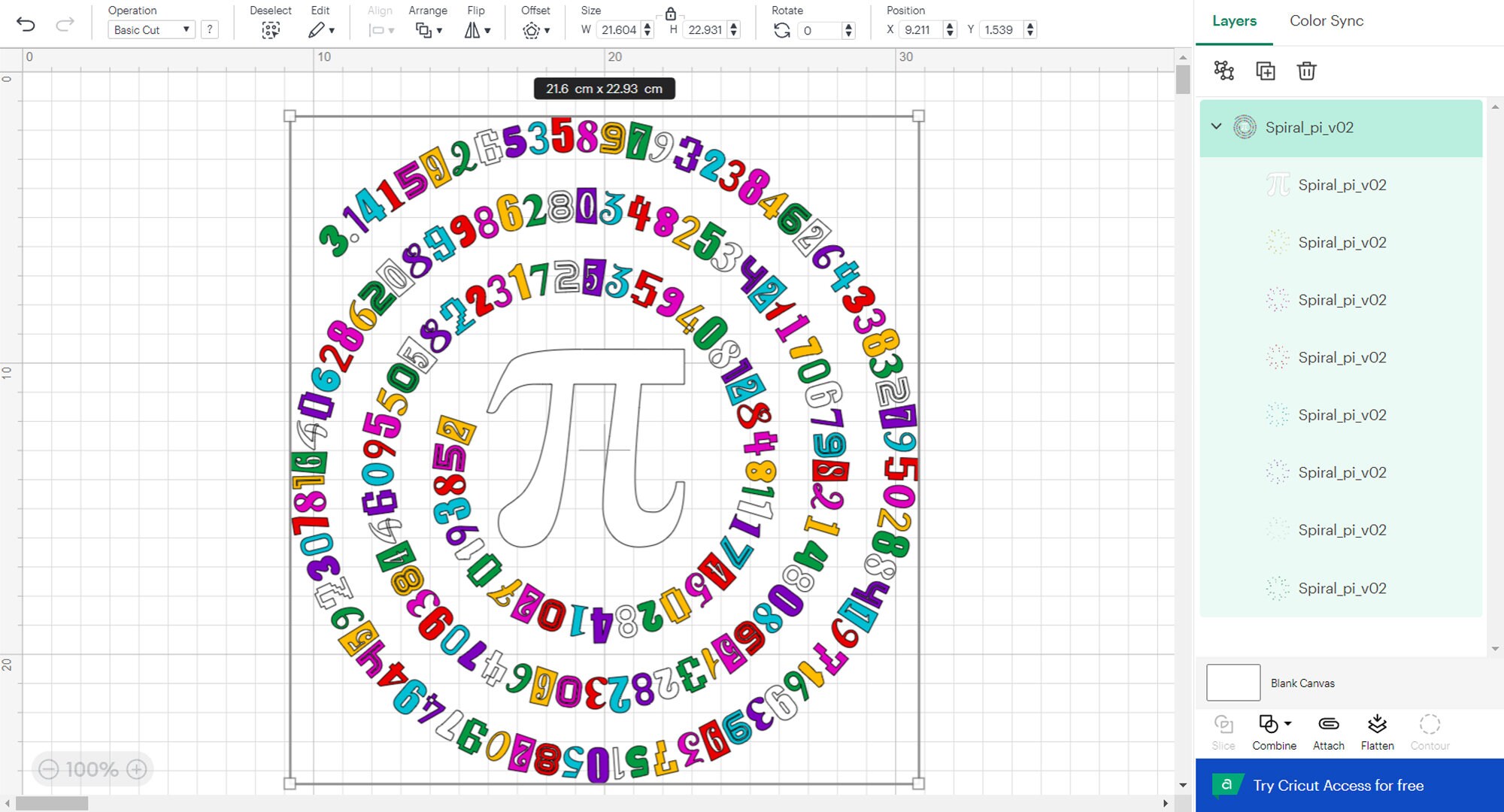The width and height of the screenshot is (1504, 812).
Task: Click the Height size input field
Action: [705, 30]
